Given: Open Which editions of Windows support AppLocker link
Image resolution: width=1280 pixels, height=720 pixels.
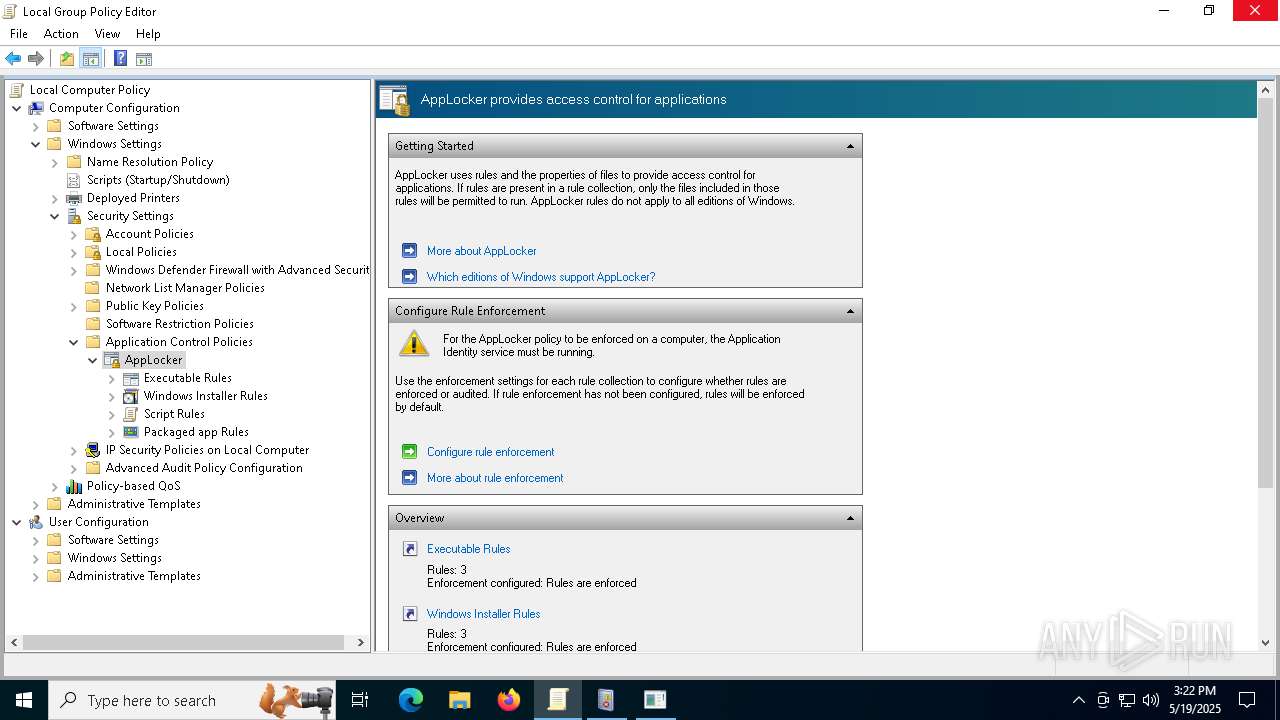Looking at the screenshot, I should click(541, 277).
